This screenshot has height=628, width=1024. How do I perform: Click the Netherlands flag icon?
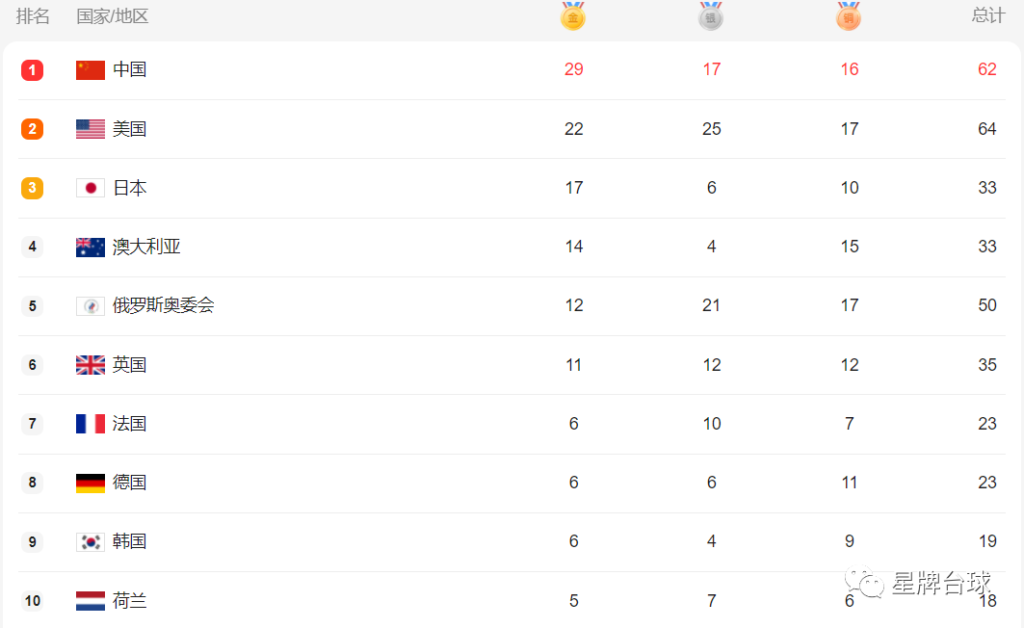pyautogui.click(x=90, y=601)
